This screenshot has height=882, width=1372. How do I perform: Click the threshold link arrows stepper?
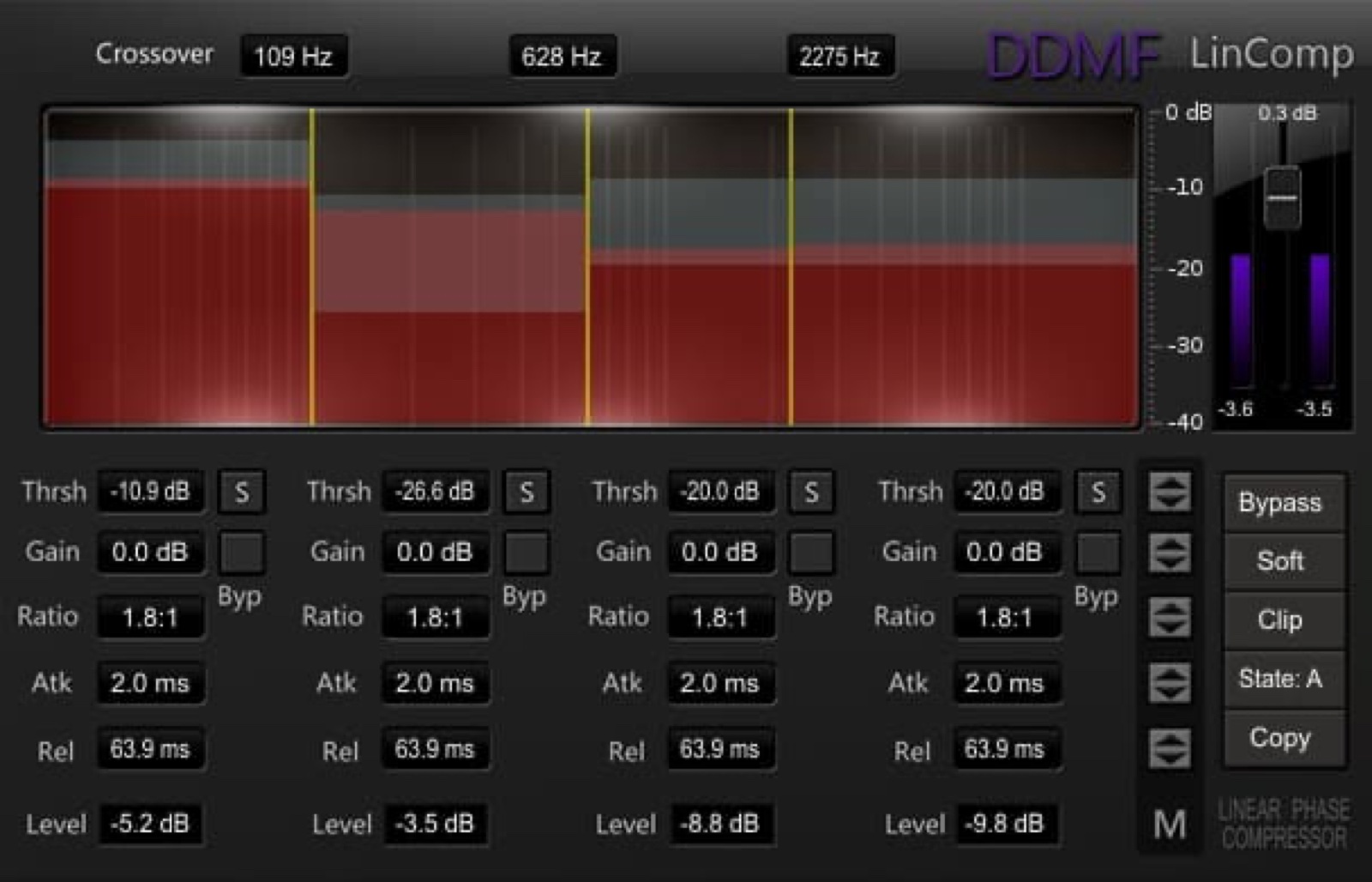1170,492
